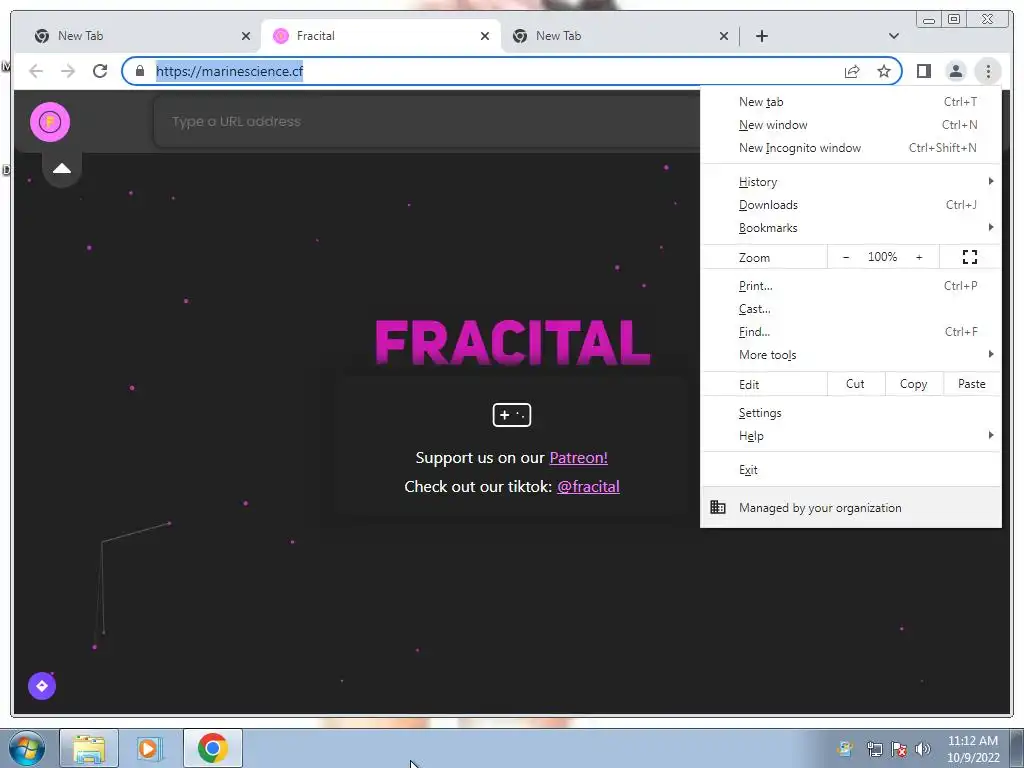Open the Action Center flag tray icon

[899, 749]
